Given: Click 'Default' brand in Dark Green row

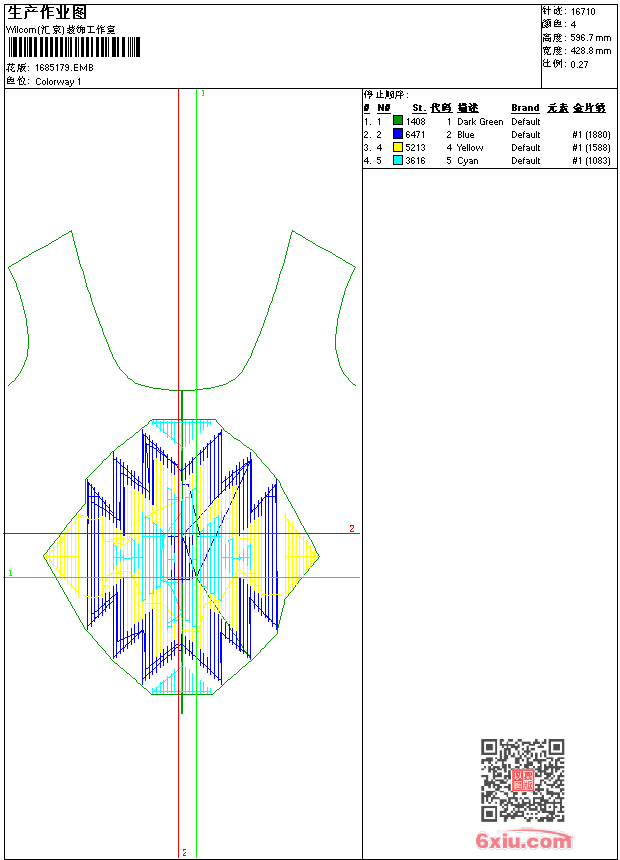Looking at the screenshot, I should click(526, 122).
